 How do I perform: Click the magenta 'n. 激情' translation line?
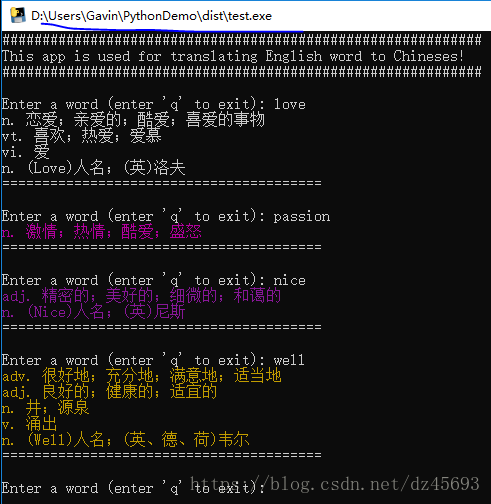click(101, 232)
